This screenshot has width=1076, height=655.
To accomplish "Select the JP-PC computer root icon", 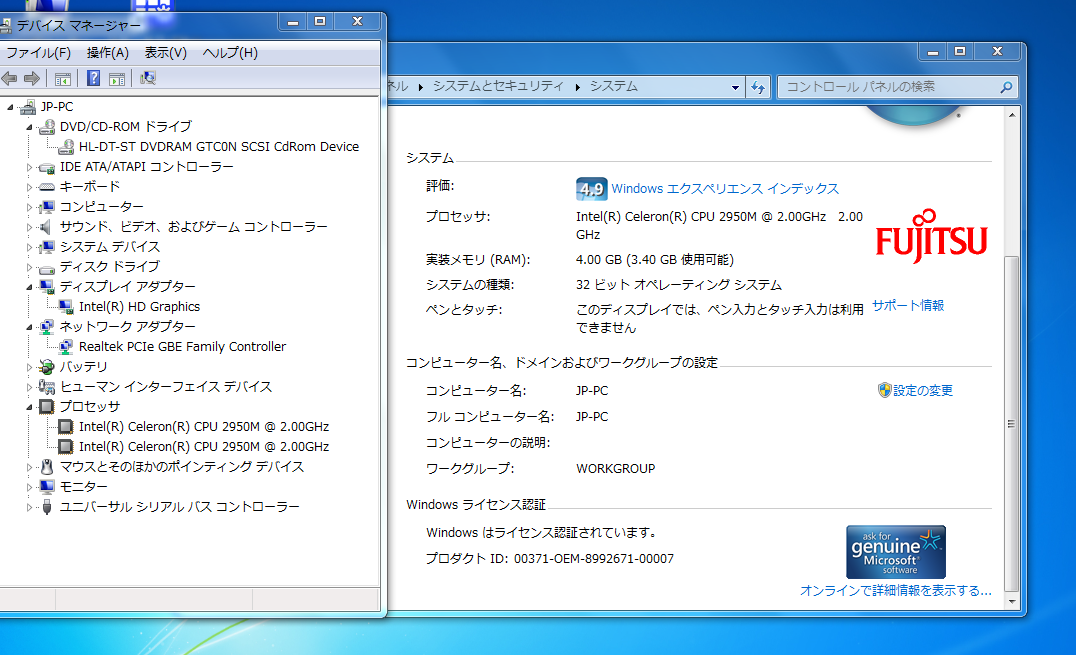I will pos(28,107).
